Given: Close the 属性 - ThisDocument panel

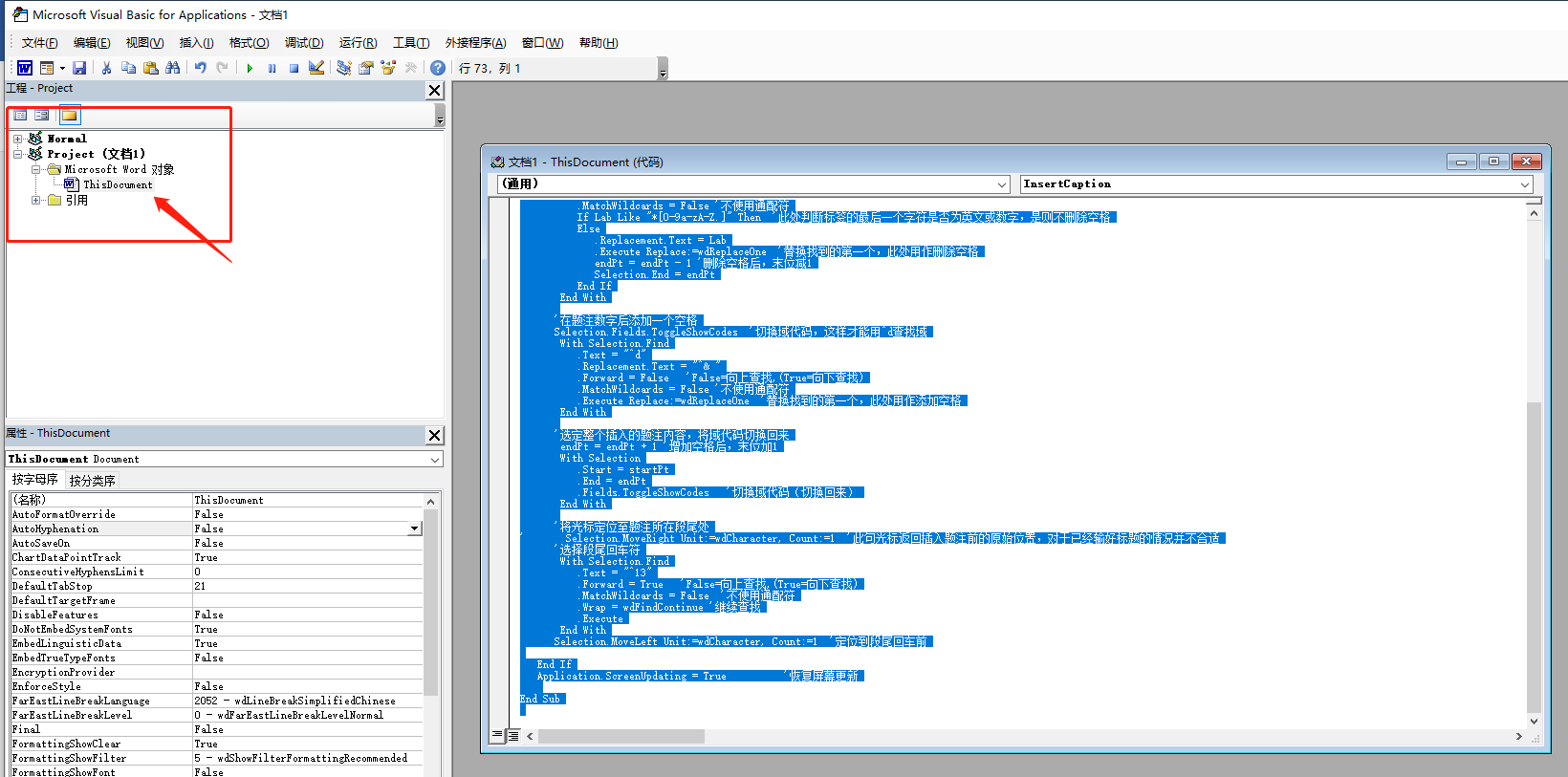Looking at the screenshot, I should click(434, 435).
